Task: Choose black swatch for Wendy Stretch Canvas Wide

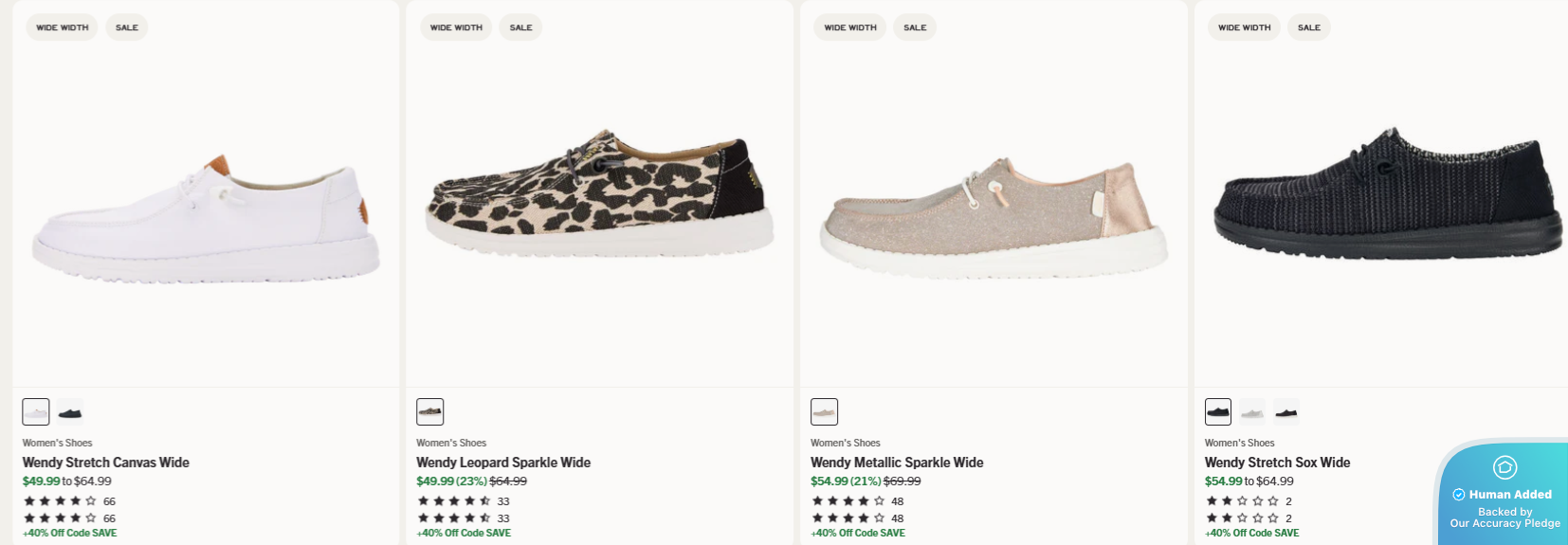Action: point(70,412)
